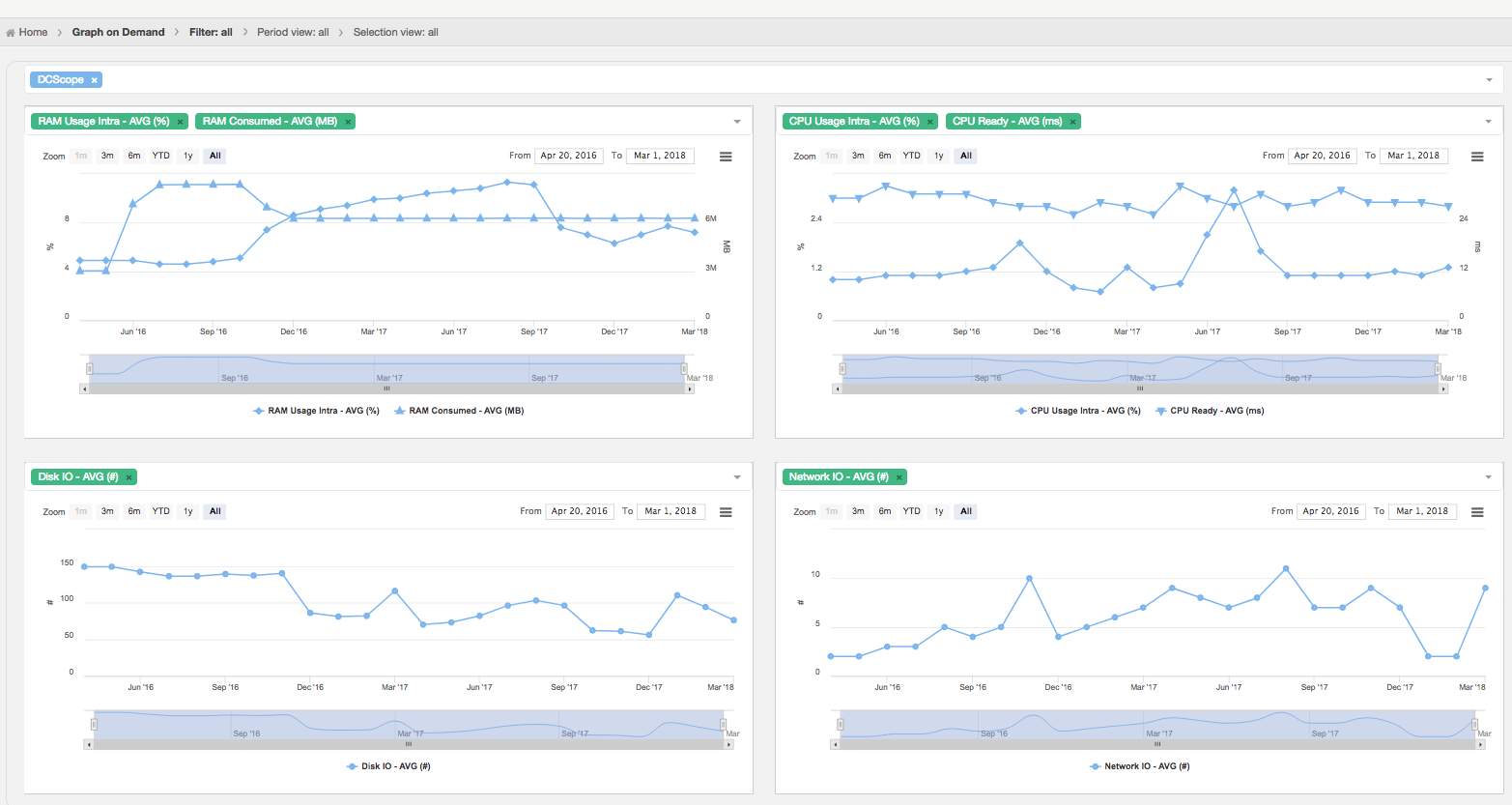Expand RAM metrics selector dropdown arrow
Screen dimensions: 1512x805
[737, 122]
